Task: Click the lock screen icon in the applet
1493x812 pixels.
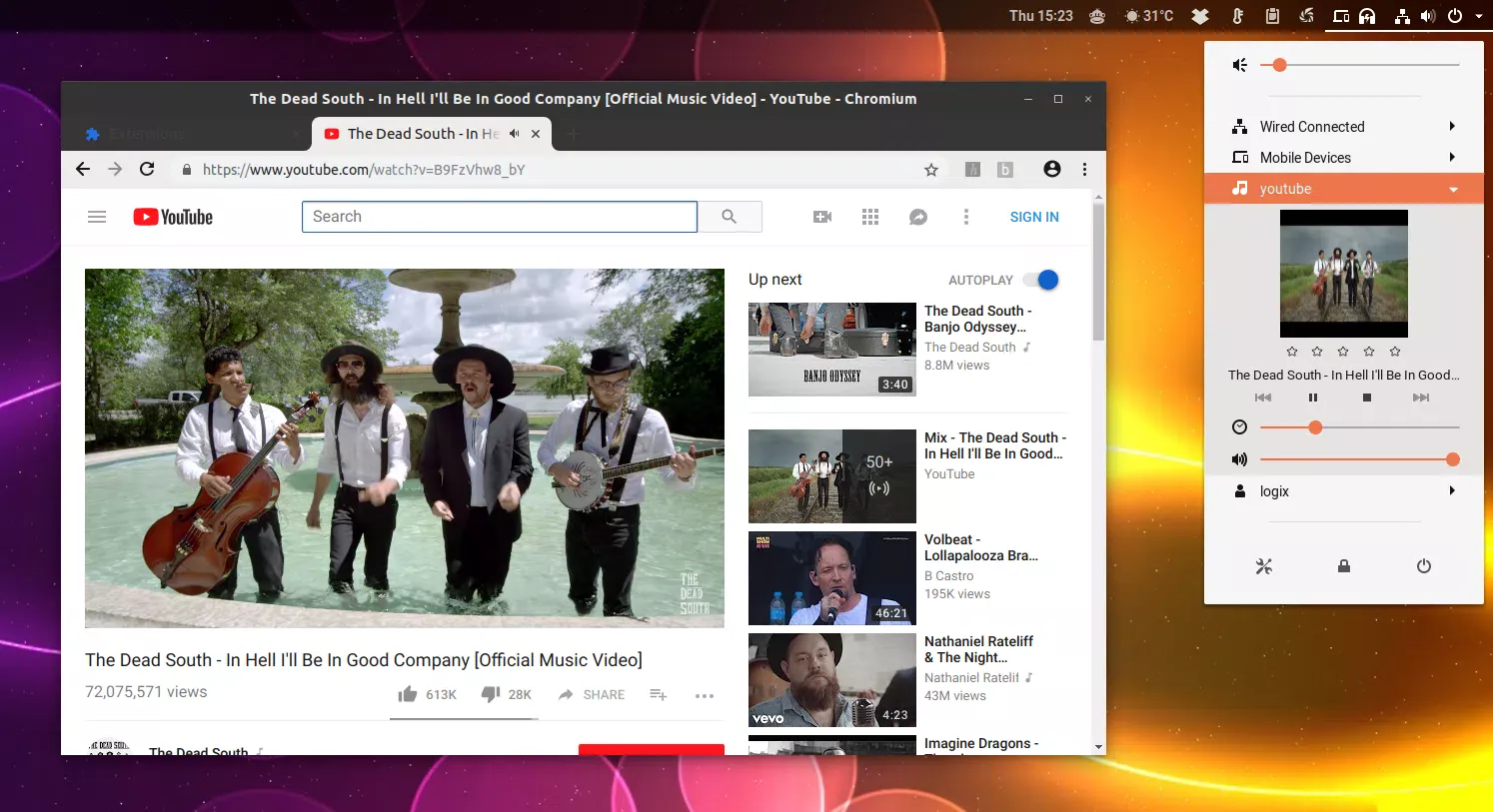Action: pos(1343,566)
